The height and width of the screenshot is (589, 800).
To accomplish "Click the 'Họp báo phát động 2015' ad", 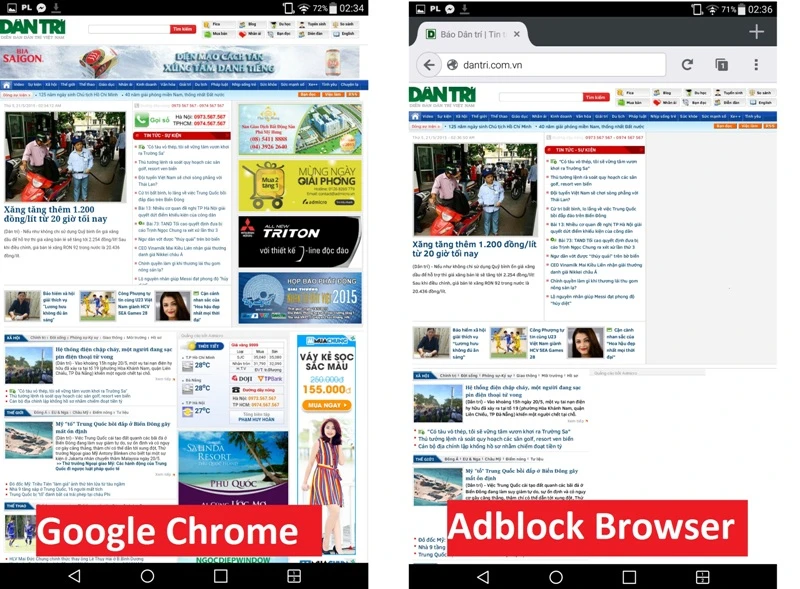I will coord(300,298).
